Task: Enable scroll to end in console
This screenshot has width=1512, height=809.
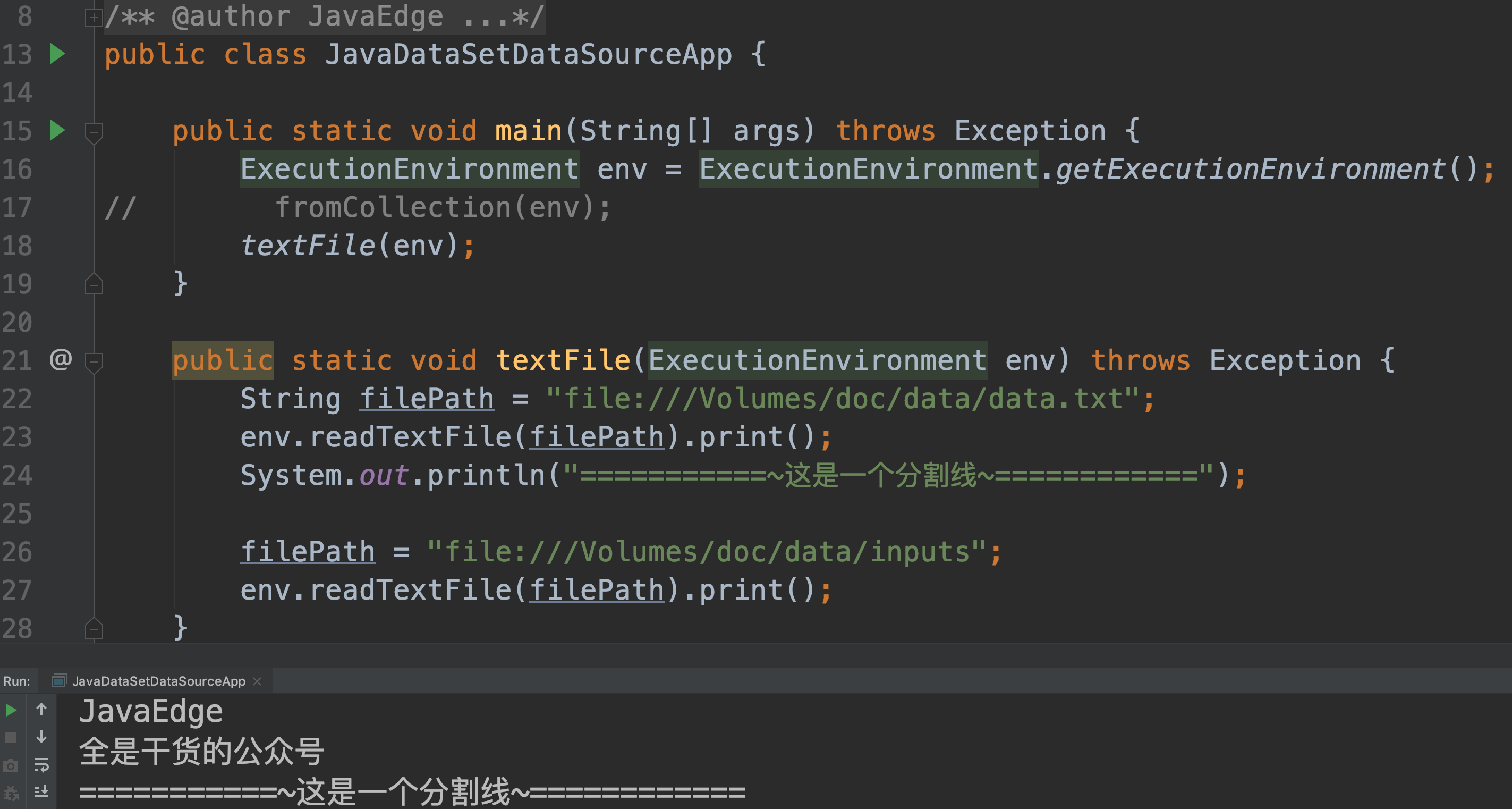Action: click(x=43, y=792)
